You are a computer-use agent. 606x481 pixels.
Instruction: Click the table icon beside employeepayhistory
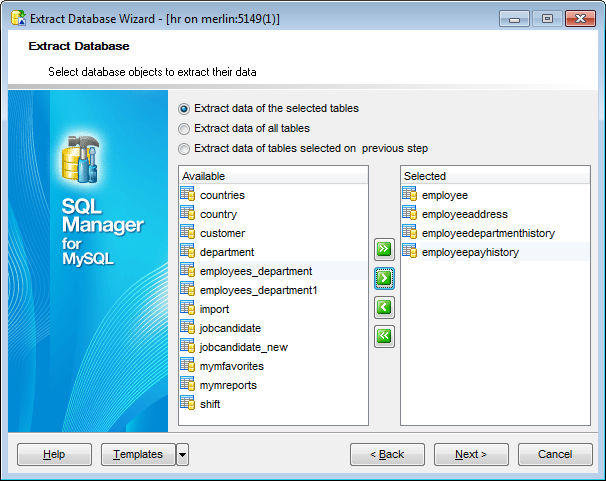click(x=410, y=251)
